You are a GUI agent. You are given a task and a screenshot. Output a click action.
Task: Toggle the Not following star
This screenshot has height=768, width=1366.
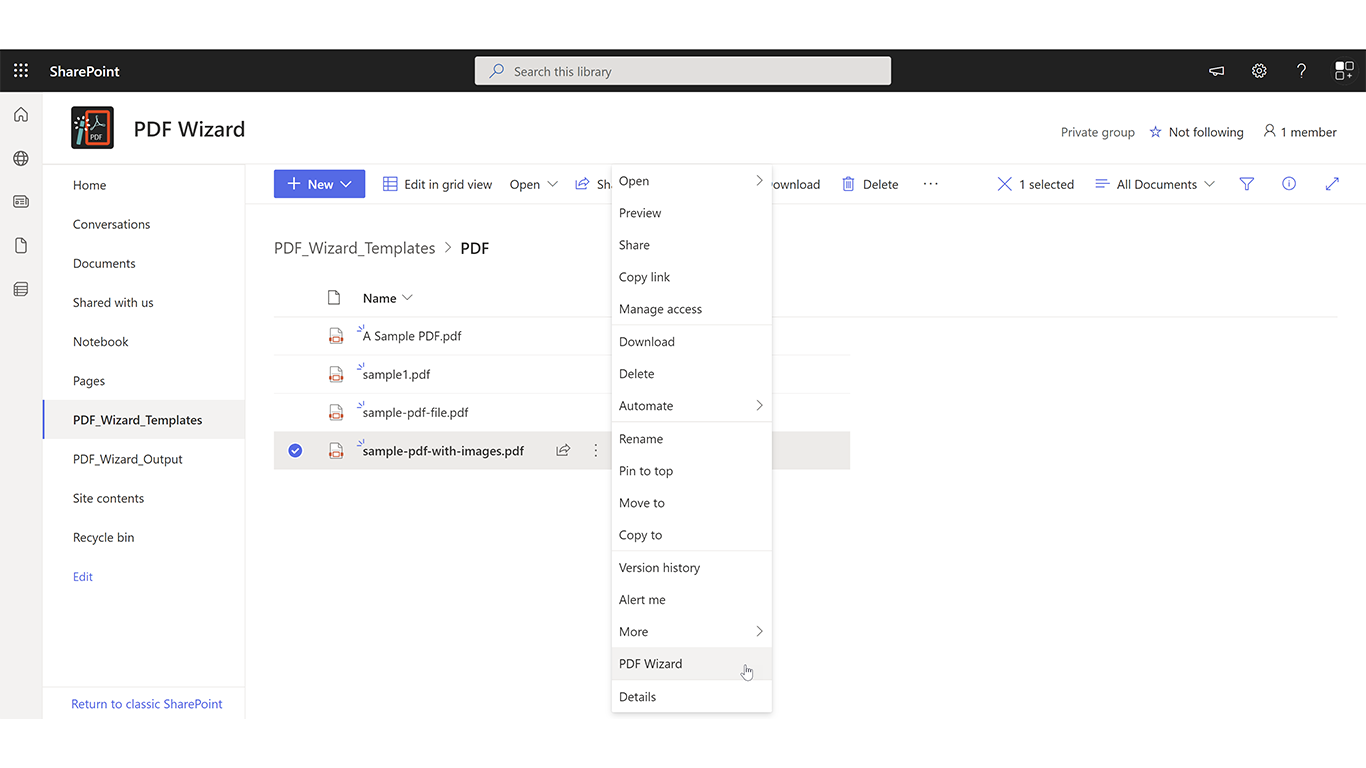coord(1156,132)
